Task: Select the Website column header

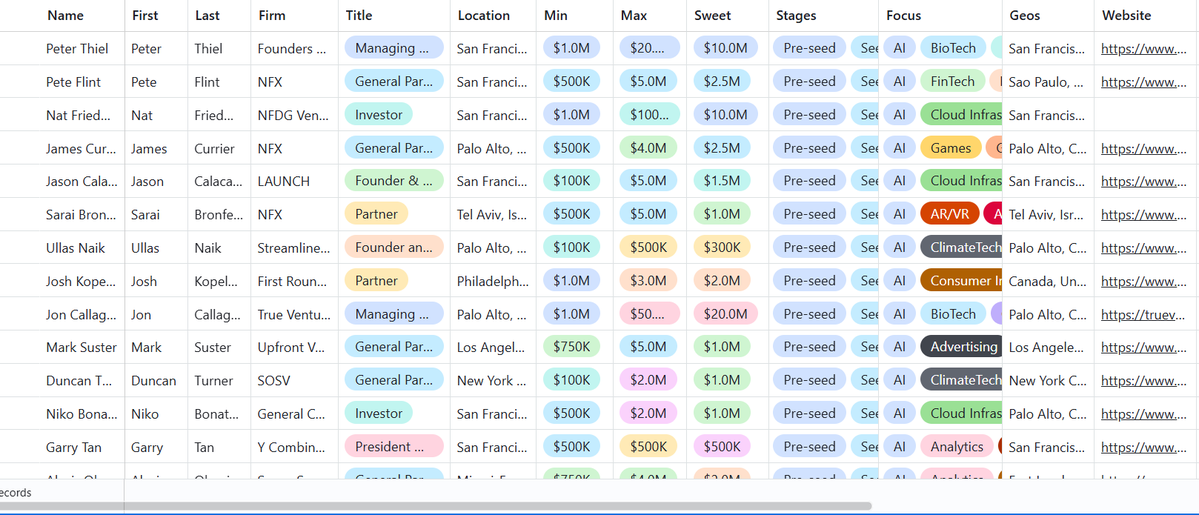Action: pos(1126,15)
